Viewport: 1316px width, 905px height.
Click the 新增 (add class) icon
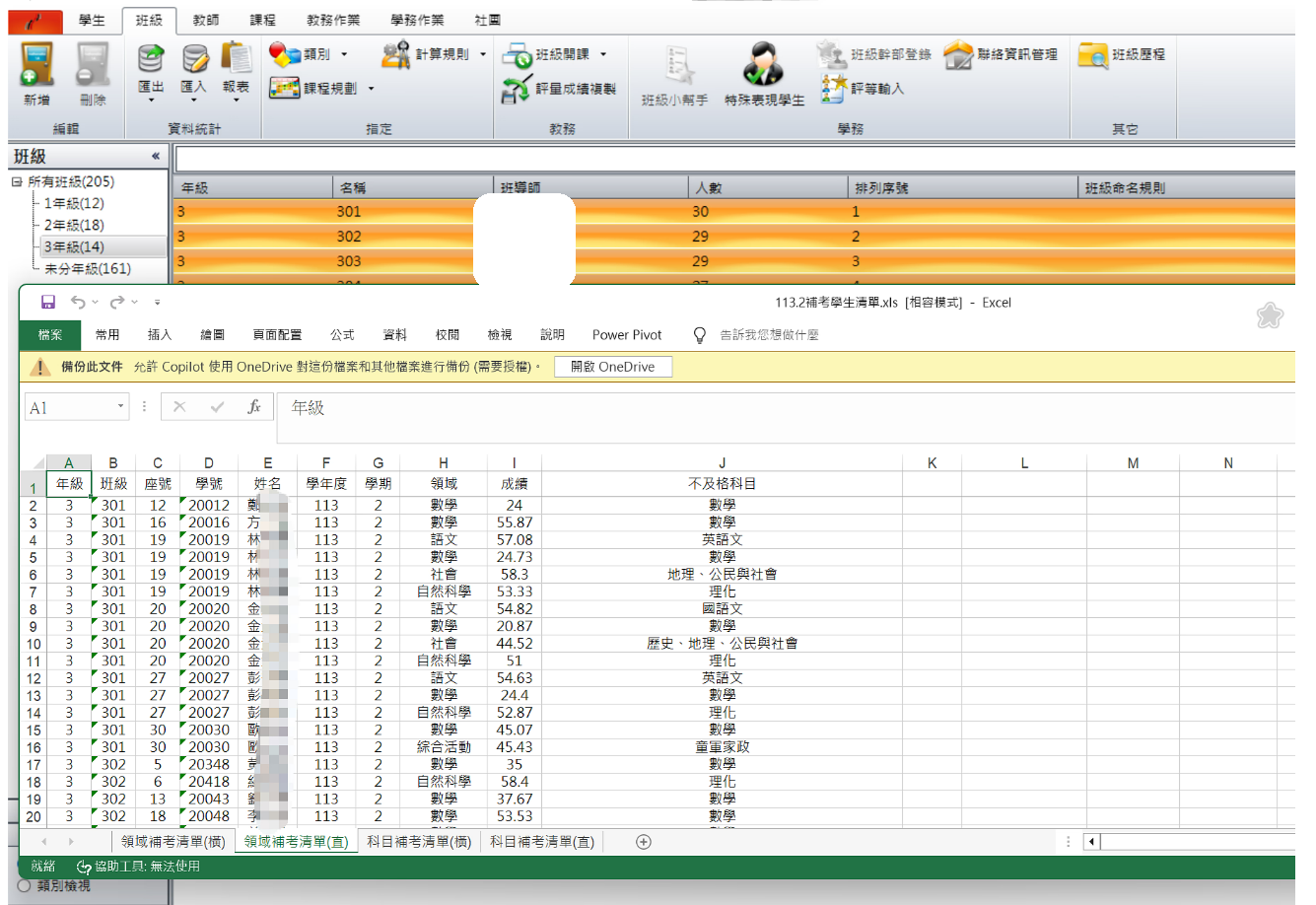coord(37,64)
